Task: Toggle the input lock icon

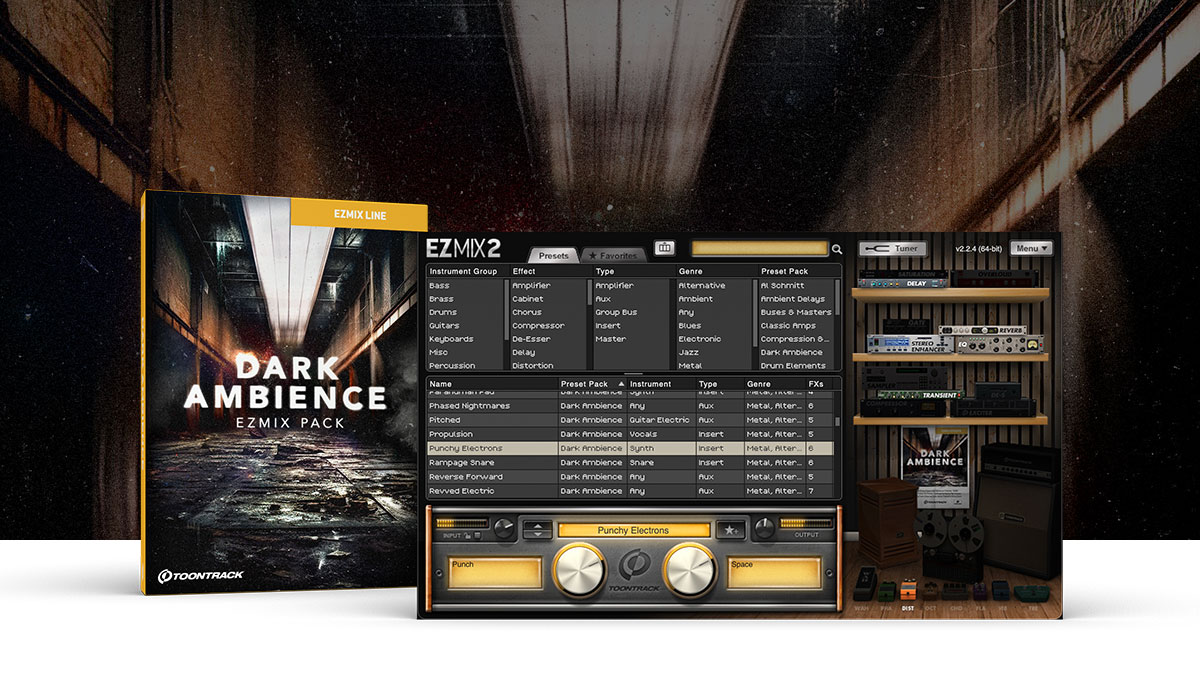Action: coord(469,536)
